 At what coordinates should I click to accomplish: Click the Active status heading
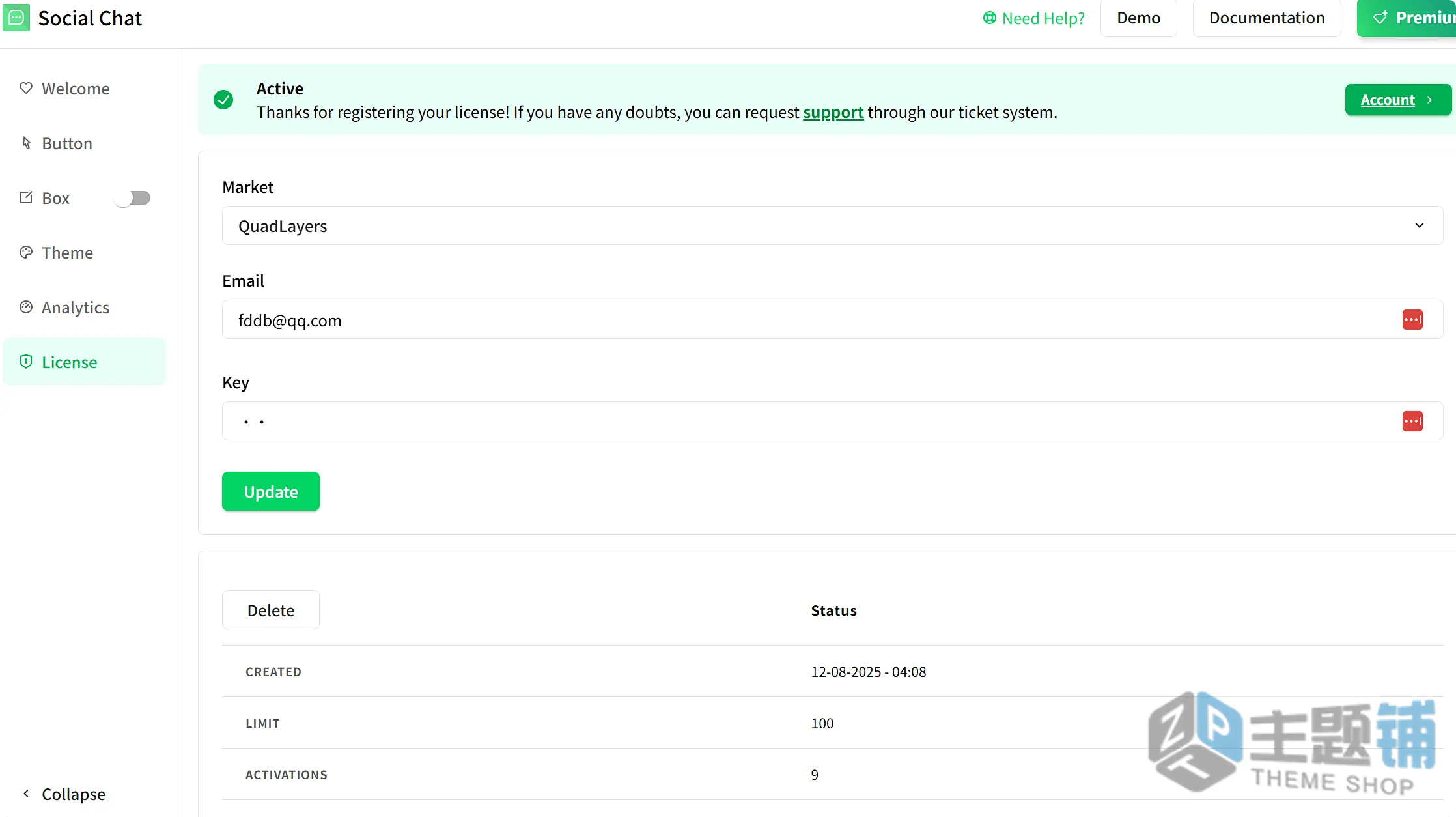point(280,88)
